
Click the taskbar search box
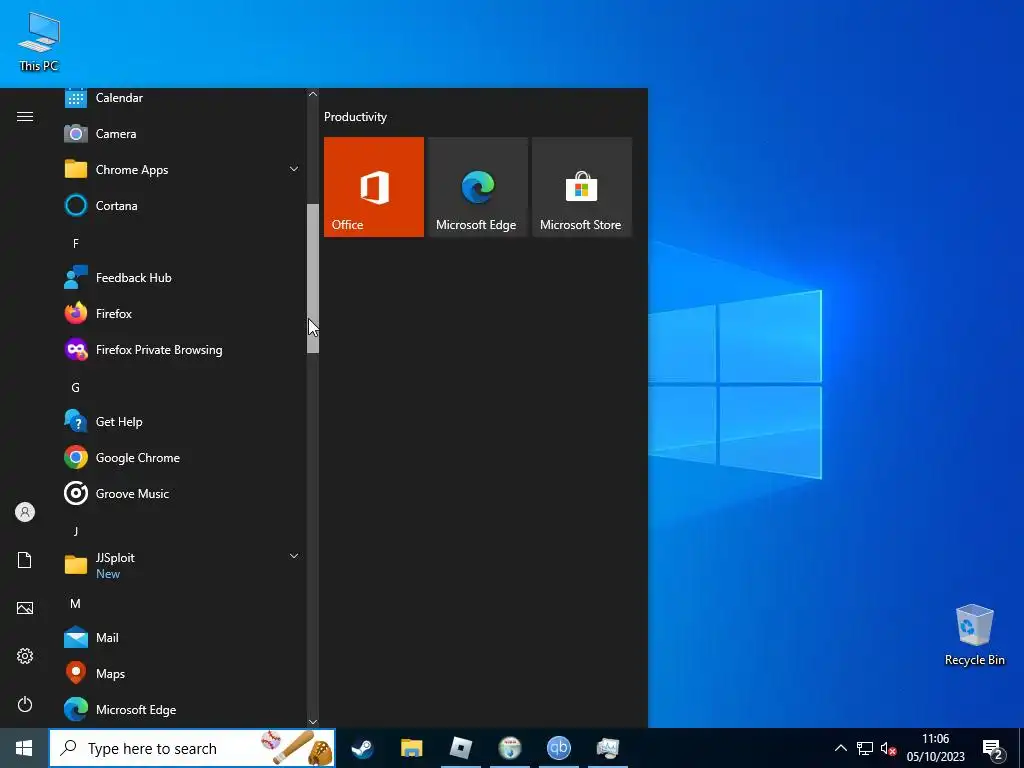tap(192, 748)
